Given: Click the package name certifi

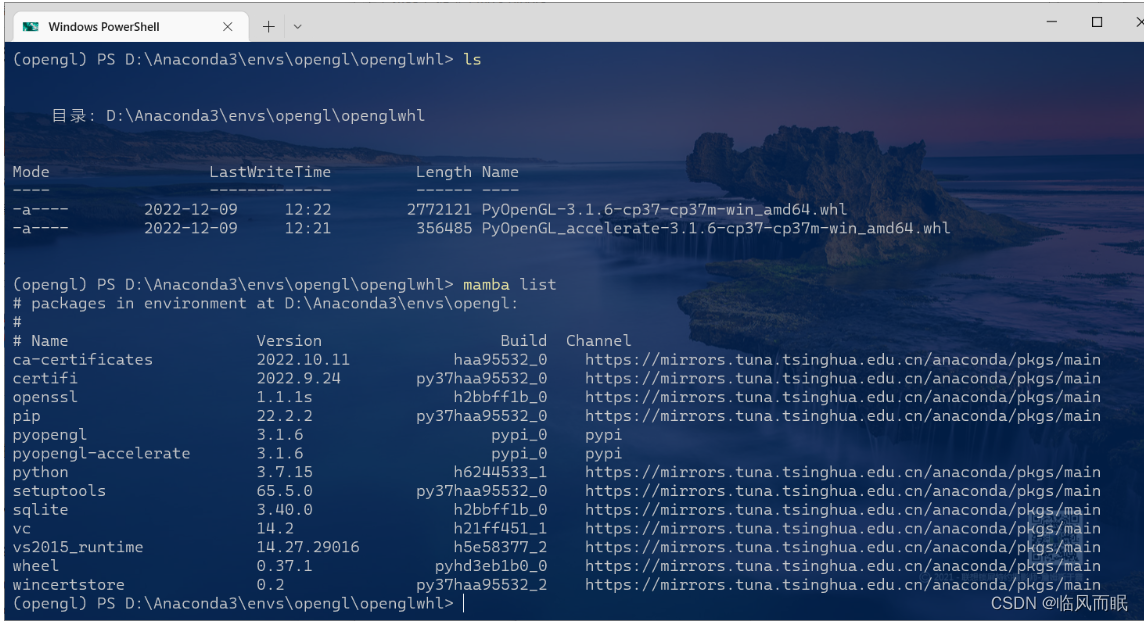Looking at the screenshot, I should coord(45,378).
